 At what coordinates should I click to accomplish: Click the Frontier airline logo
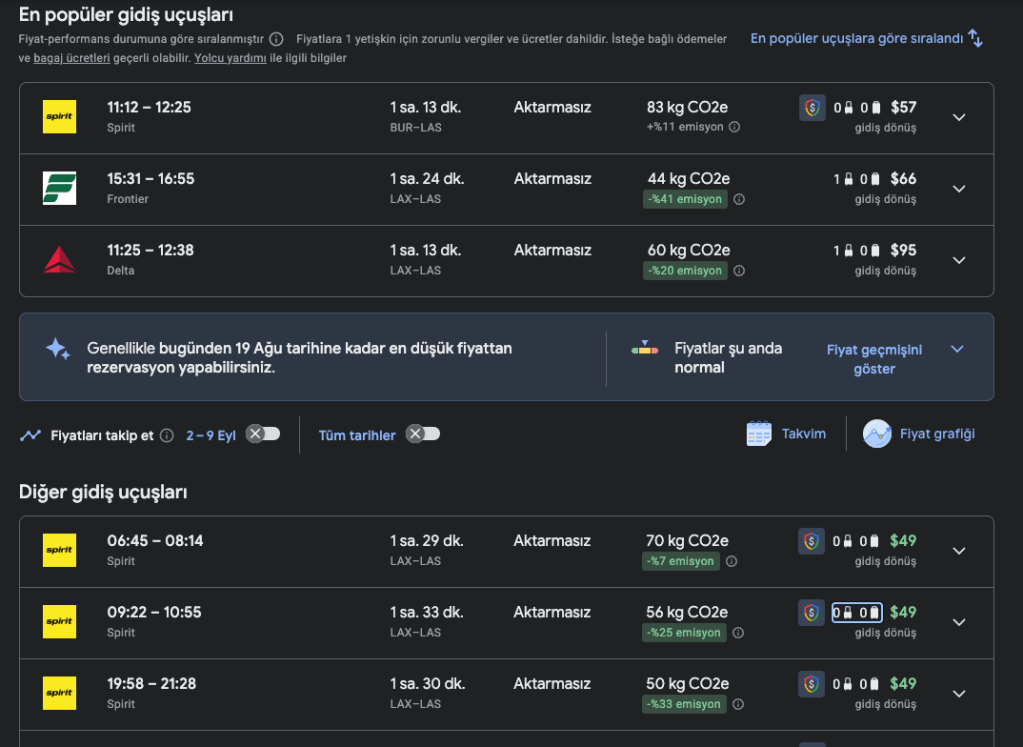[59, 188]
